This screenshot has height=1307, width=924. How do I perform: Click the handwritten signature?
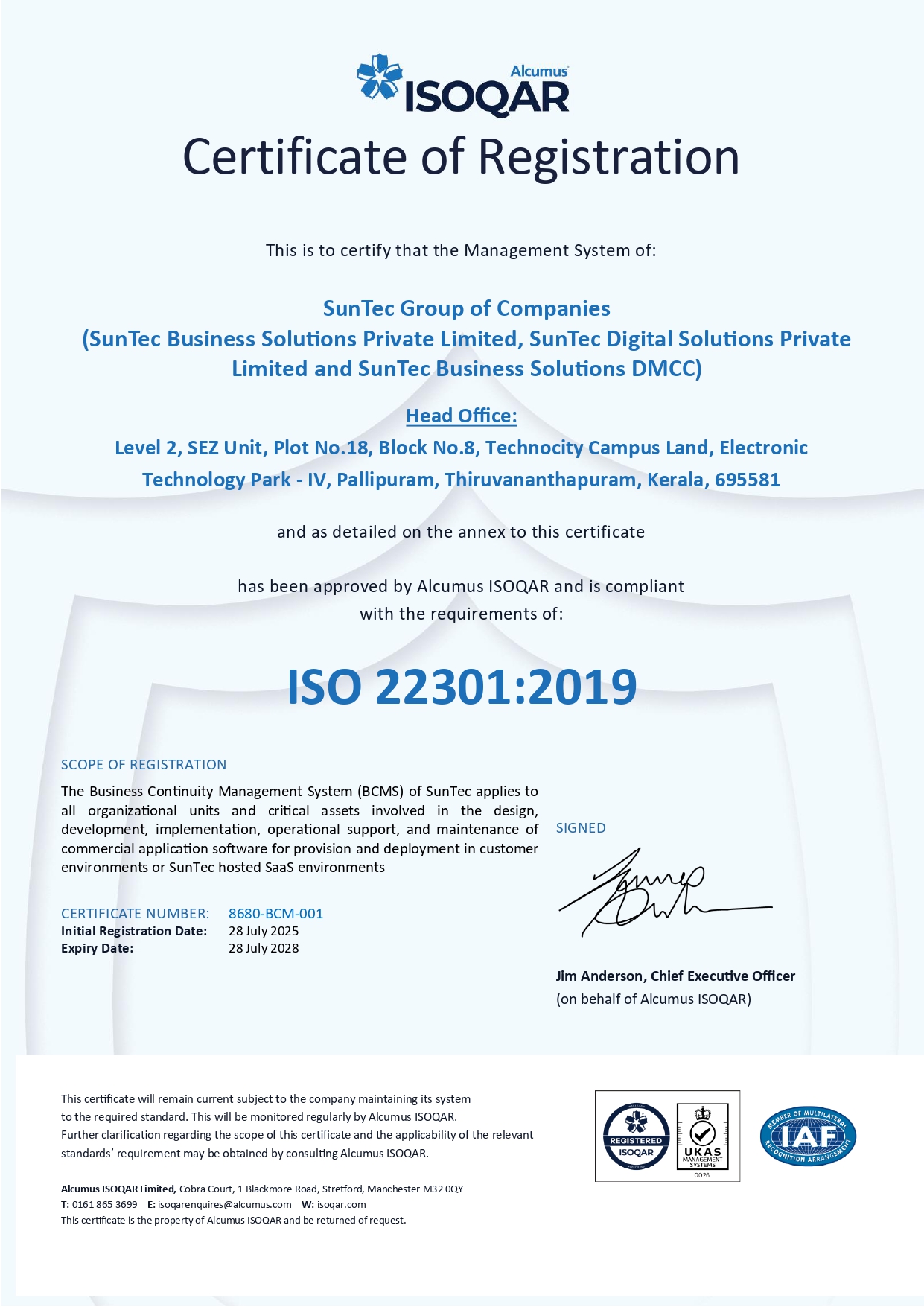655,894
